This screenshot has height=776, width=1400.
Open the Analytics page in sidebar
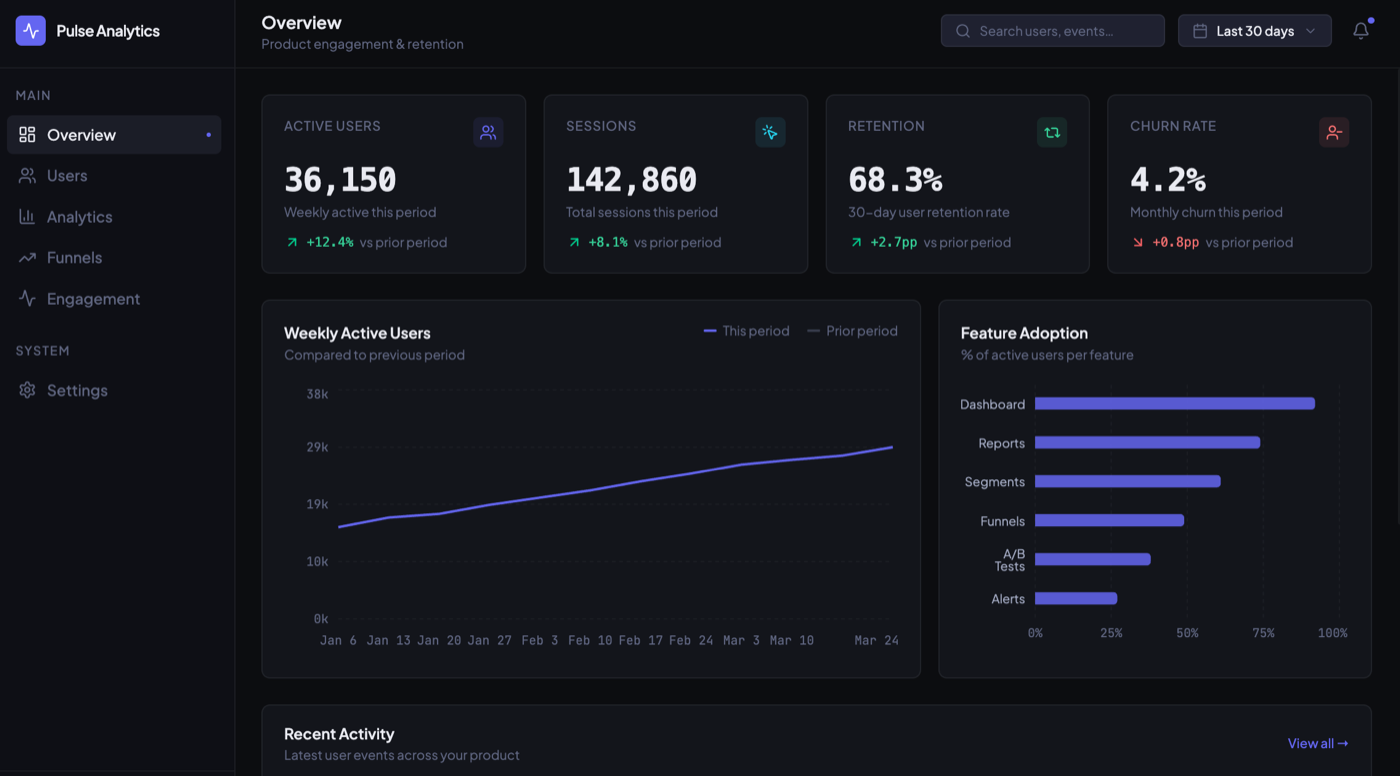pos(114,217)
